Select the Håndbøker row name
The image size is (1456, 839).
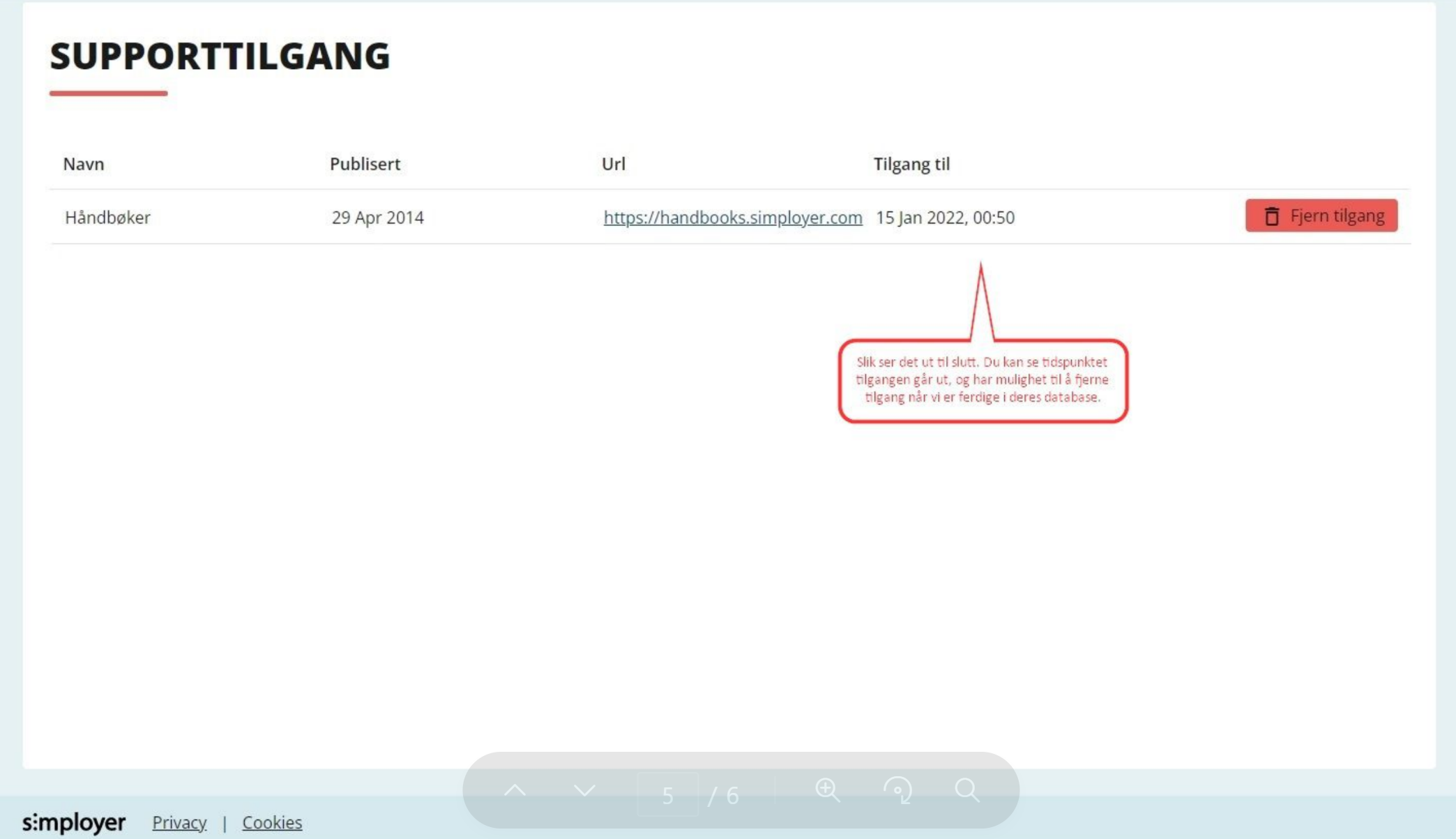tap(107, 218)
